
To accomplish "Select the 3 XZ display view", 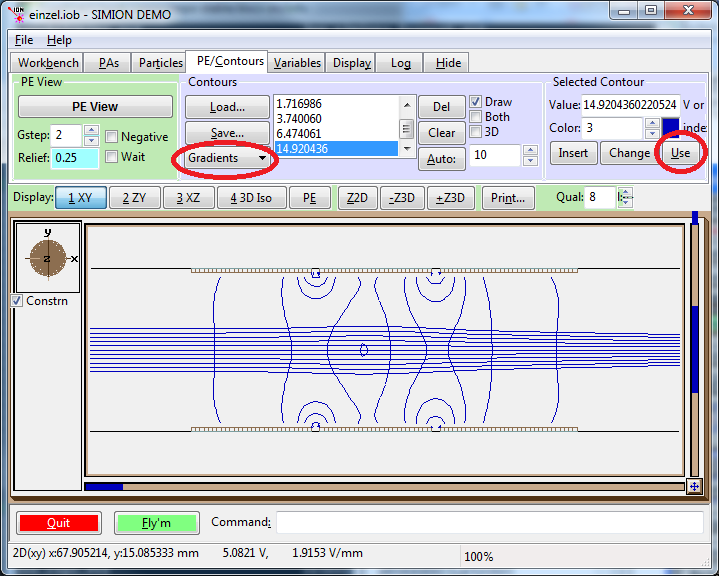I will click(x=188, y=198).
